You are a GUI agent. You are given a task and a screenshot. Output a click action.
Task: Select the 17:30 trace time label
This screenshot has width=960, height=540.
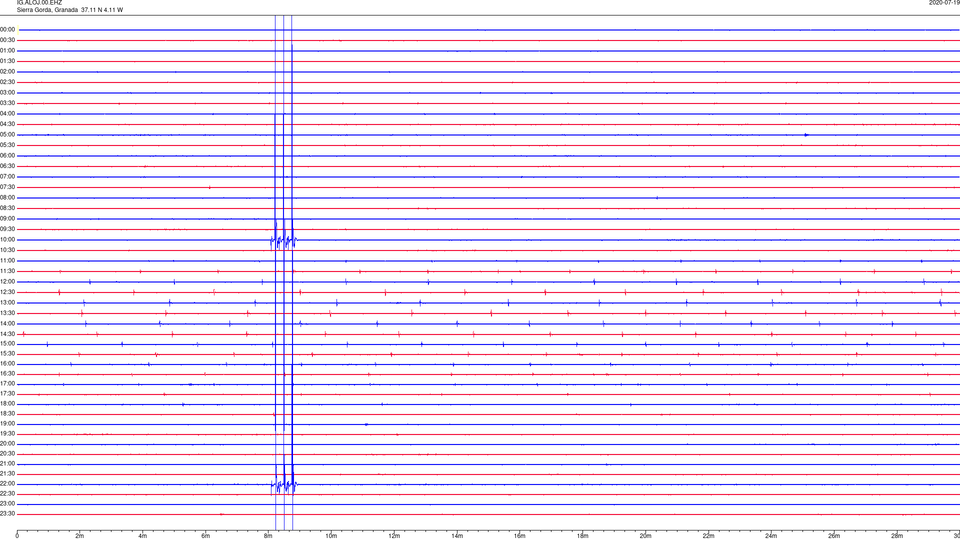pyautogui.click(x=7, y=394)
